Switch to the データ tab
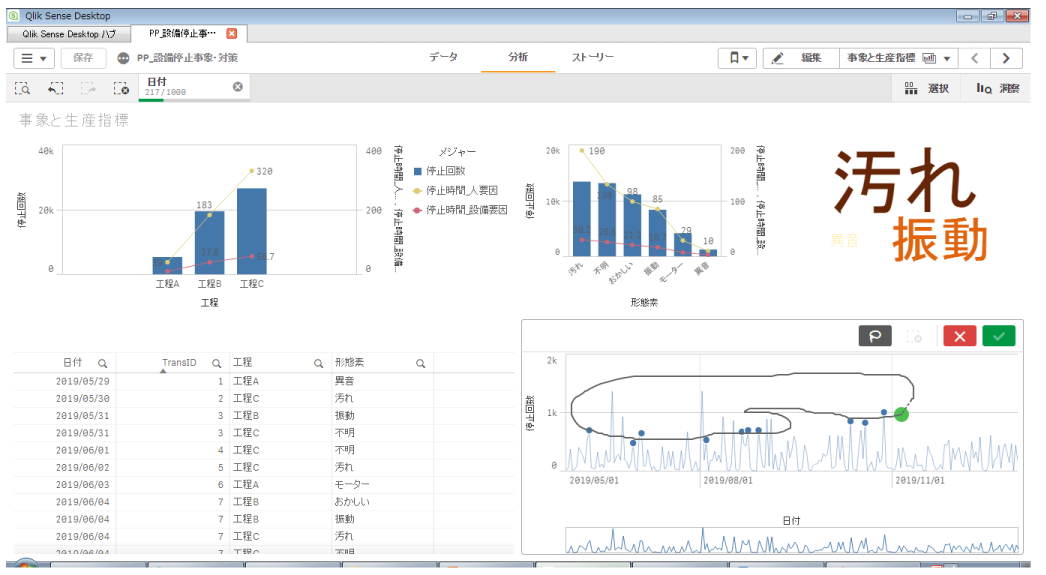Image resolution: width=1046 pixels, height=575 pixels. click(x=443, y=58)
